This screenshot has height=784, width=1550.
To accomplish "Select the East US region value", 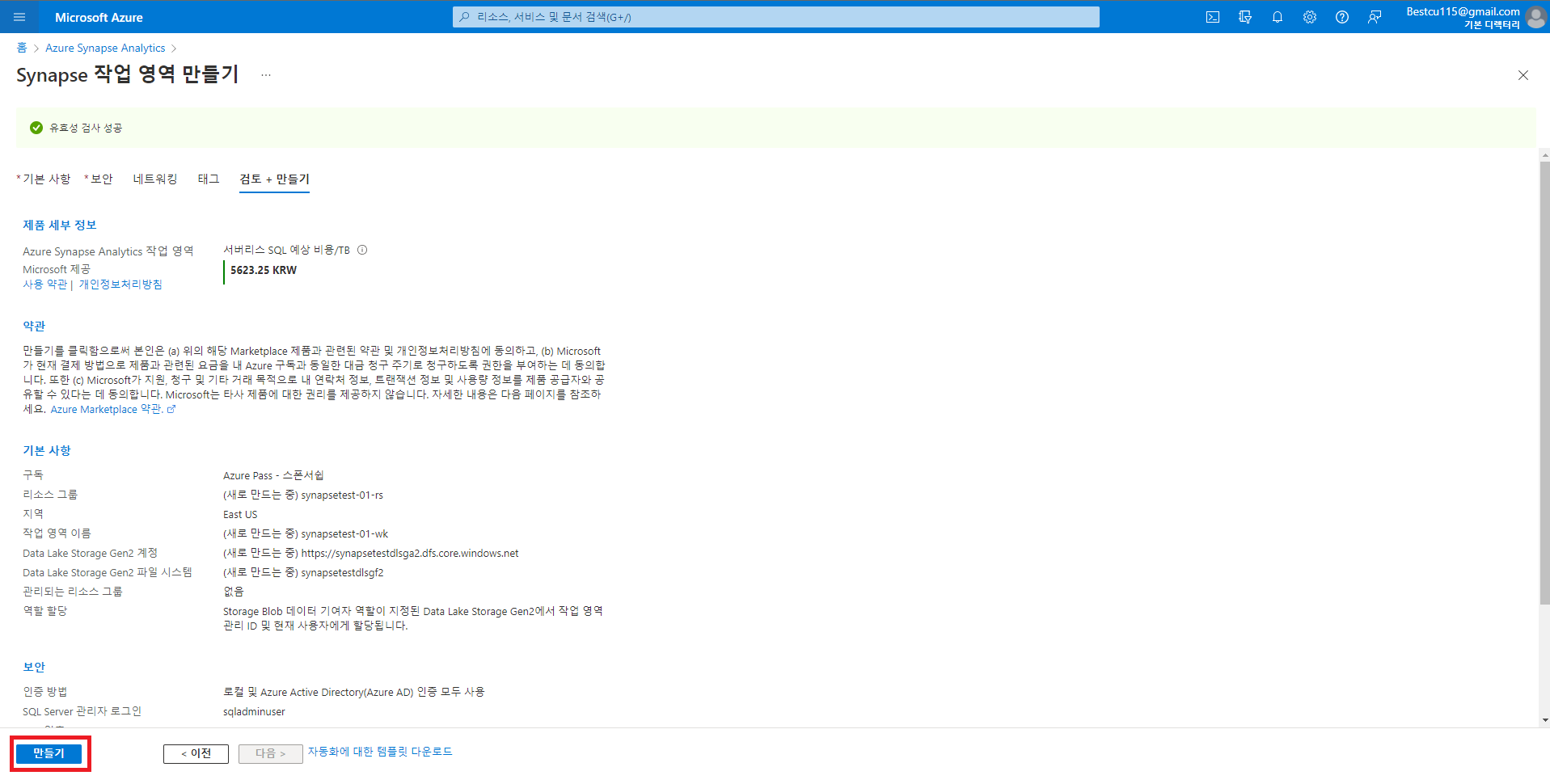I will (x=240, y=514).
